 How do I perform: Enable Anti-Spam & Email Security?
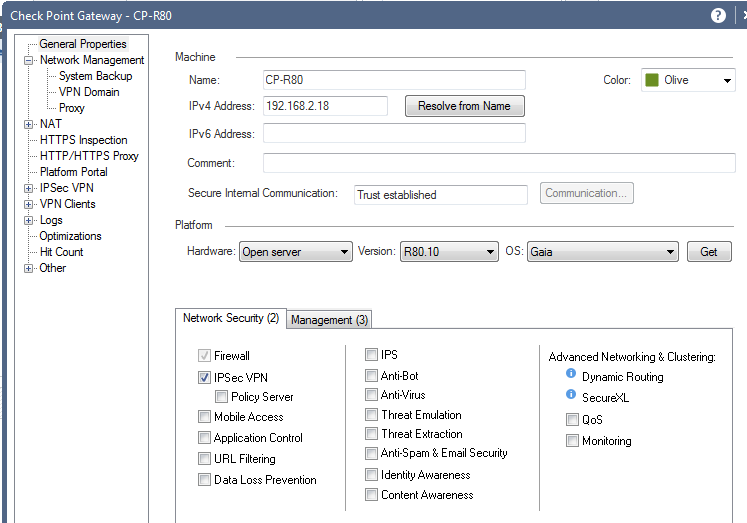point(371,453)
